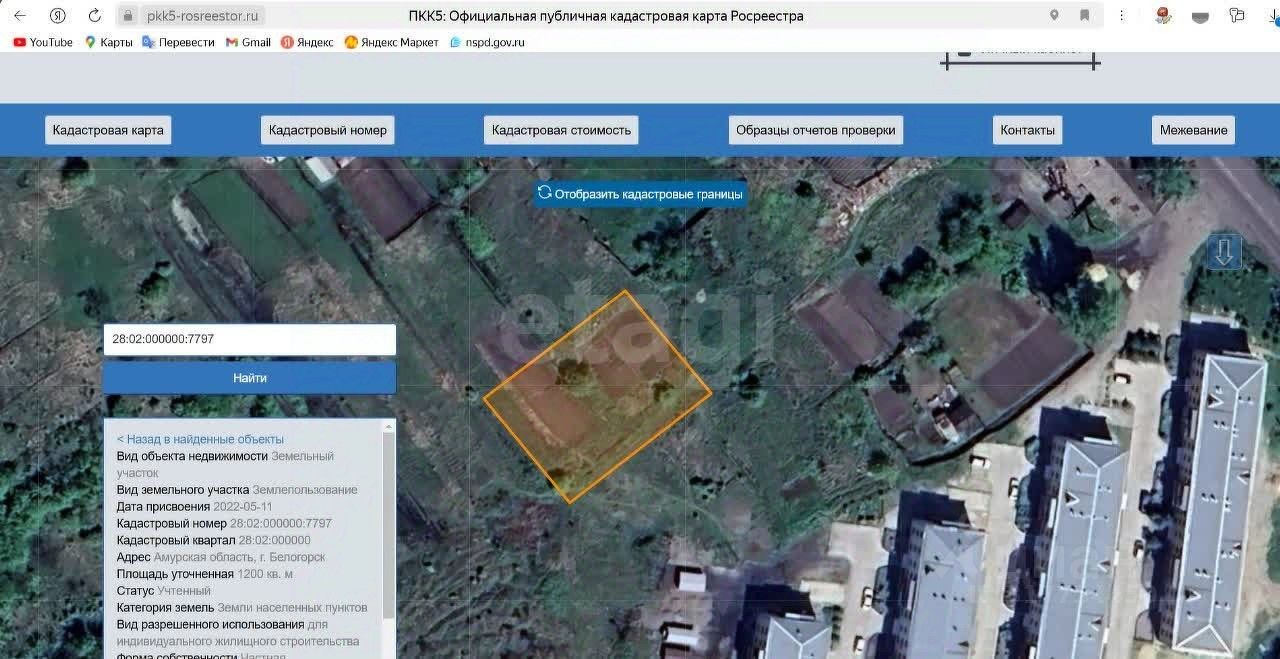Image resolution: width=1280 pixels, height=659 pixels.
Task: Click the cadastral number search field
Action: tap(249, 339)
